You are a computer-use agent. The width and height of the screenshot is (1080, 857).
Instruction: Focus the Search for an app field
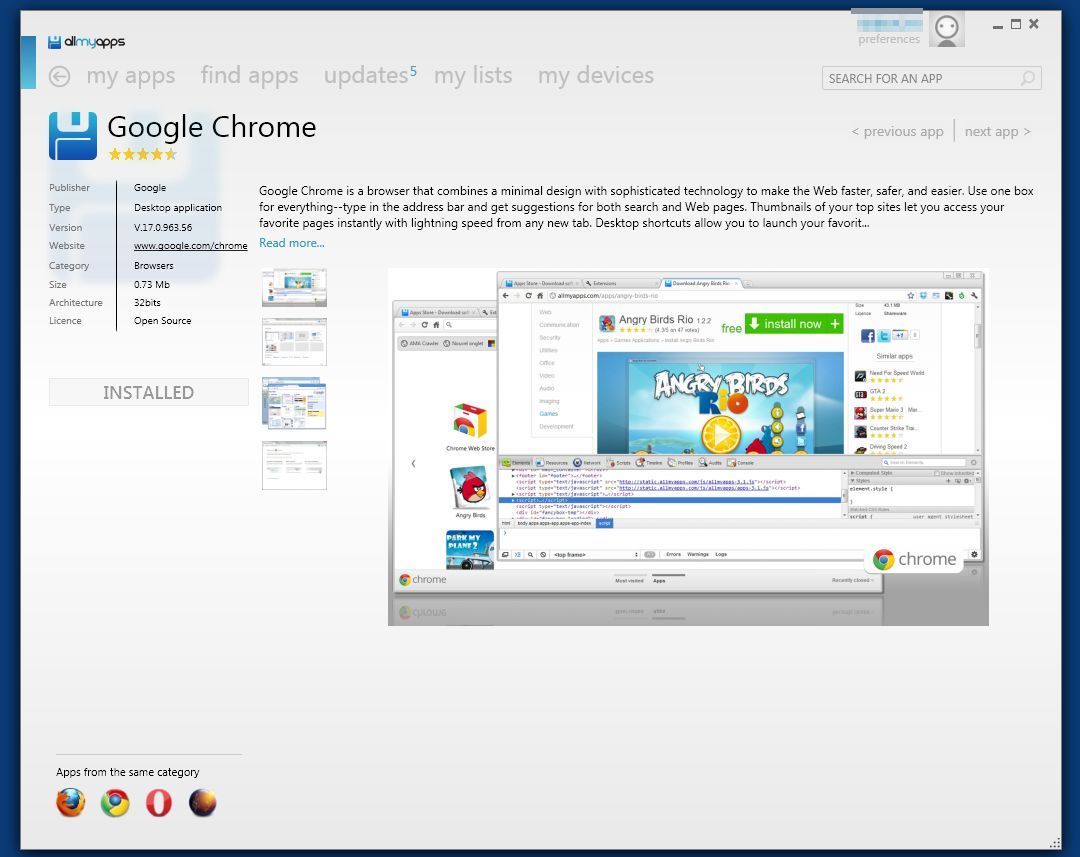pyautogui.click(x=931, y=79)
